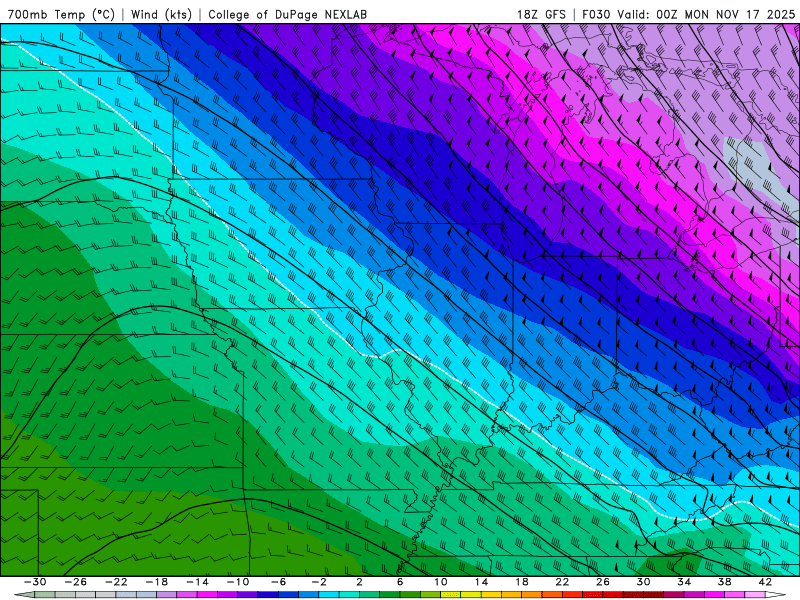This screenshot has width=800, height=600.
Task: Click the −22 label on the color scale
Action: click(x=116, y=582)
